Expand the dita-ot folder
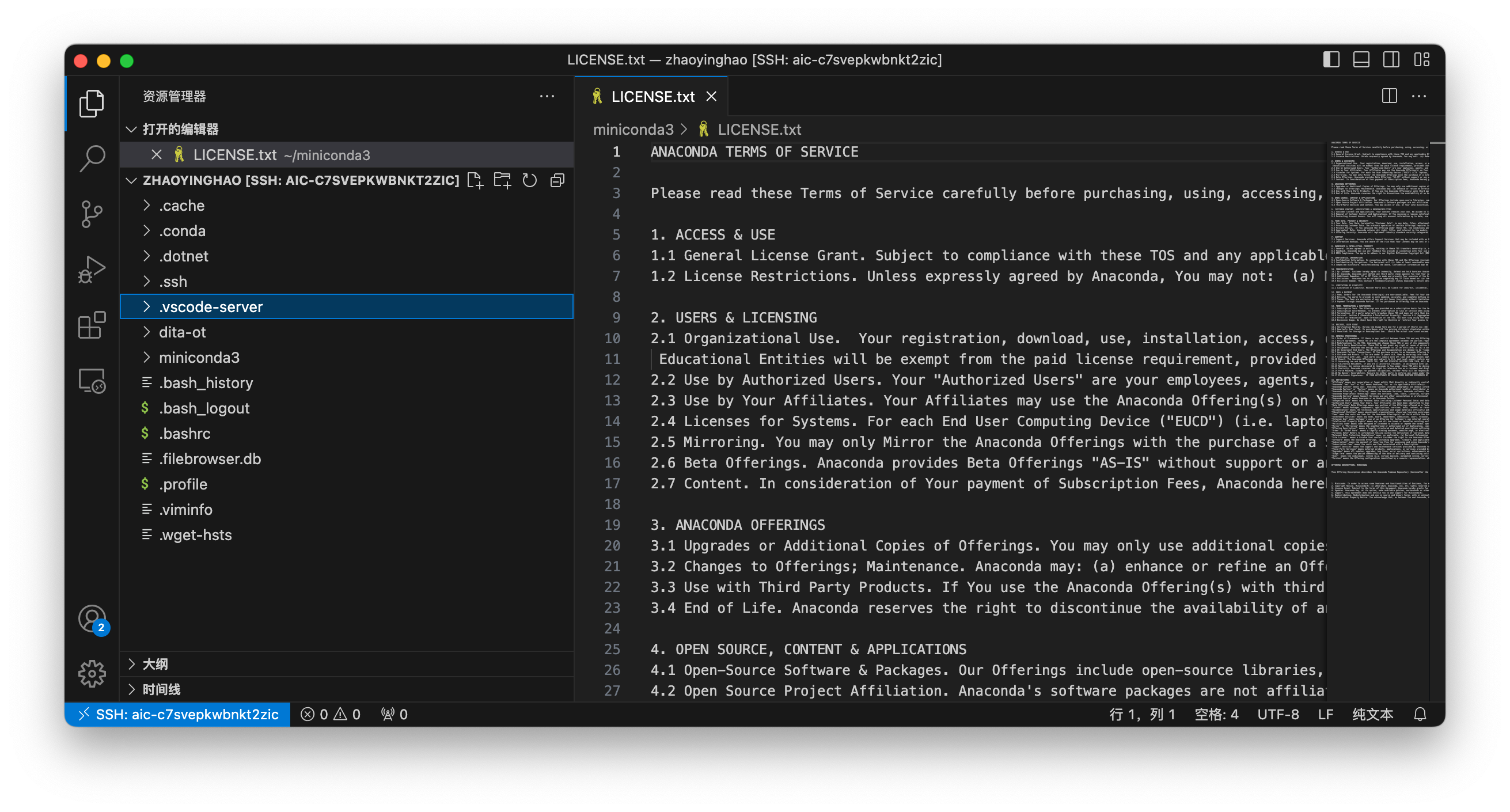The image size is (1510, 812). [346, 332]
